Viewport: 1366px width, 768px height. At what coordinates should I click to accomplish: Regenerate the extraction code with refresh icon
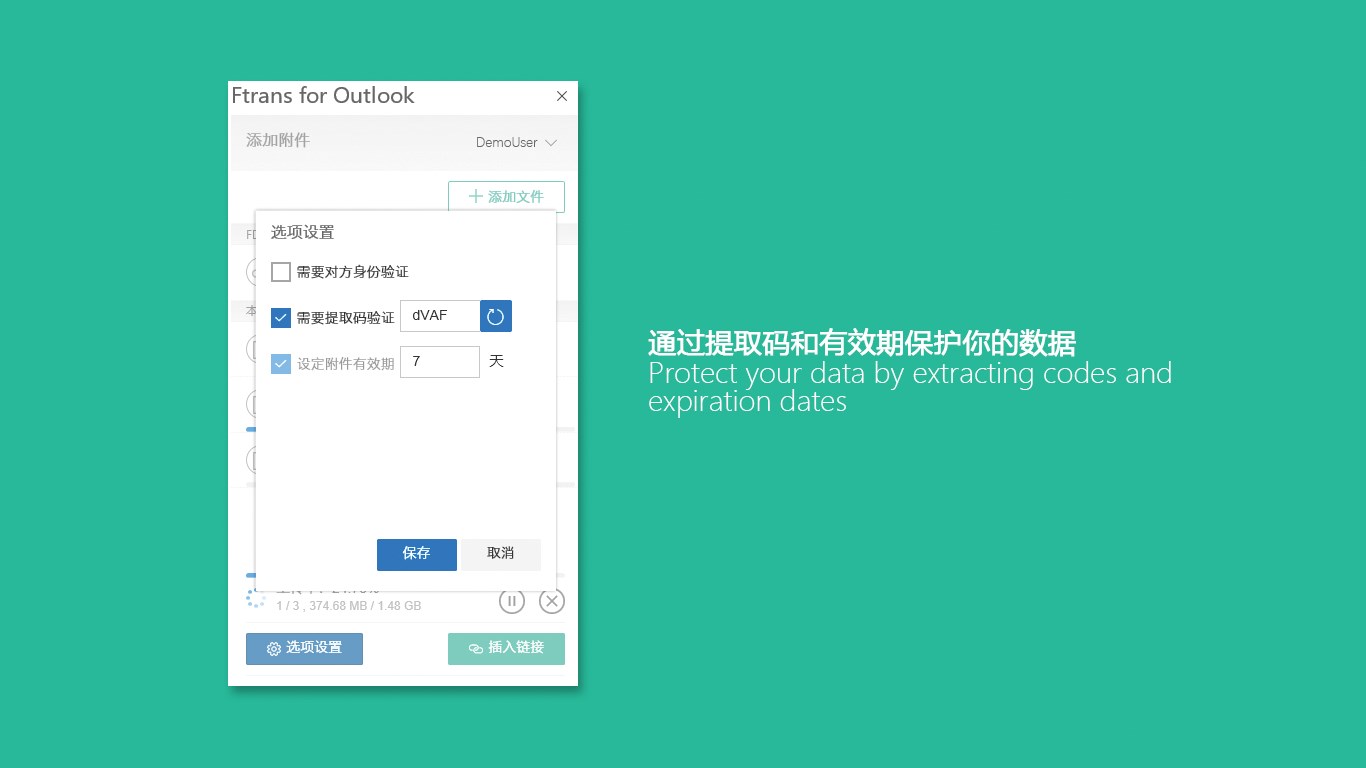[496, 316]
